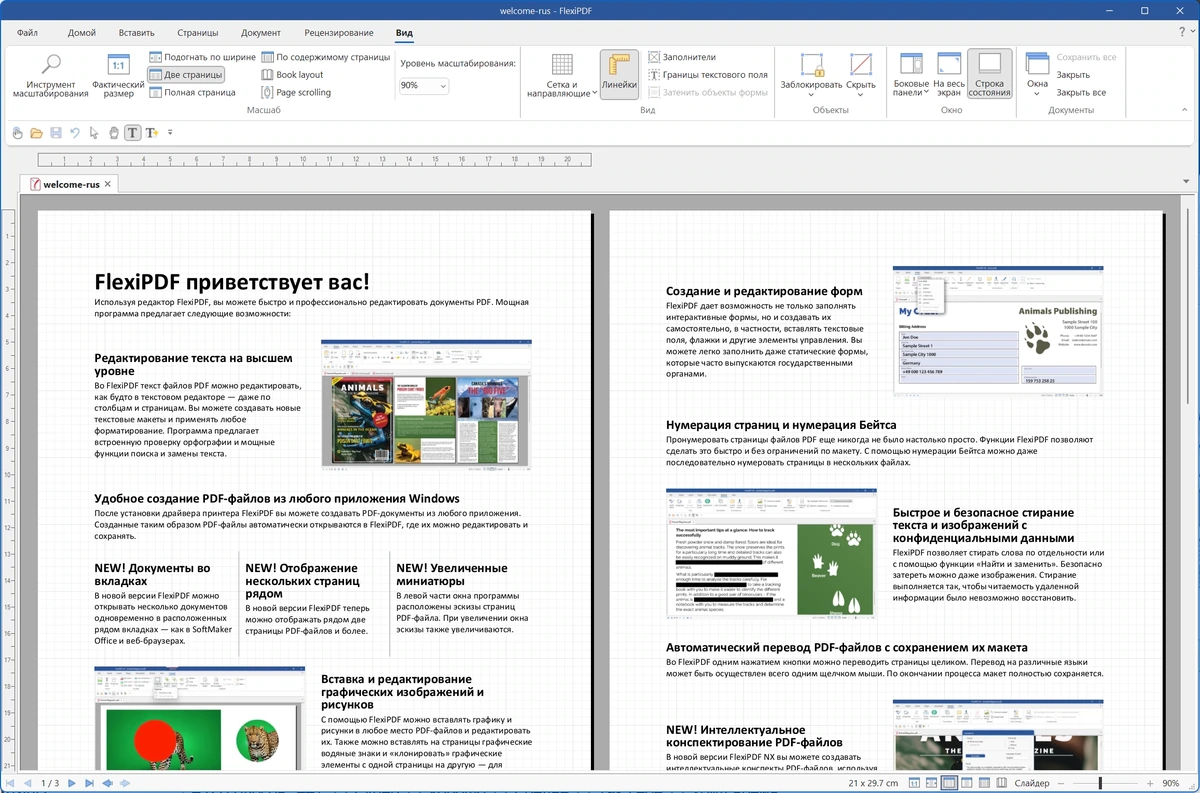Image resolution: width=1200 pixels, height=793 pixels.
Task: Select the text edit T tool
Action: click(x=133, y=132)
